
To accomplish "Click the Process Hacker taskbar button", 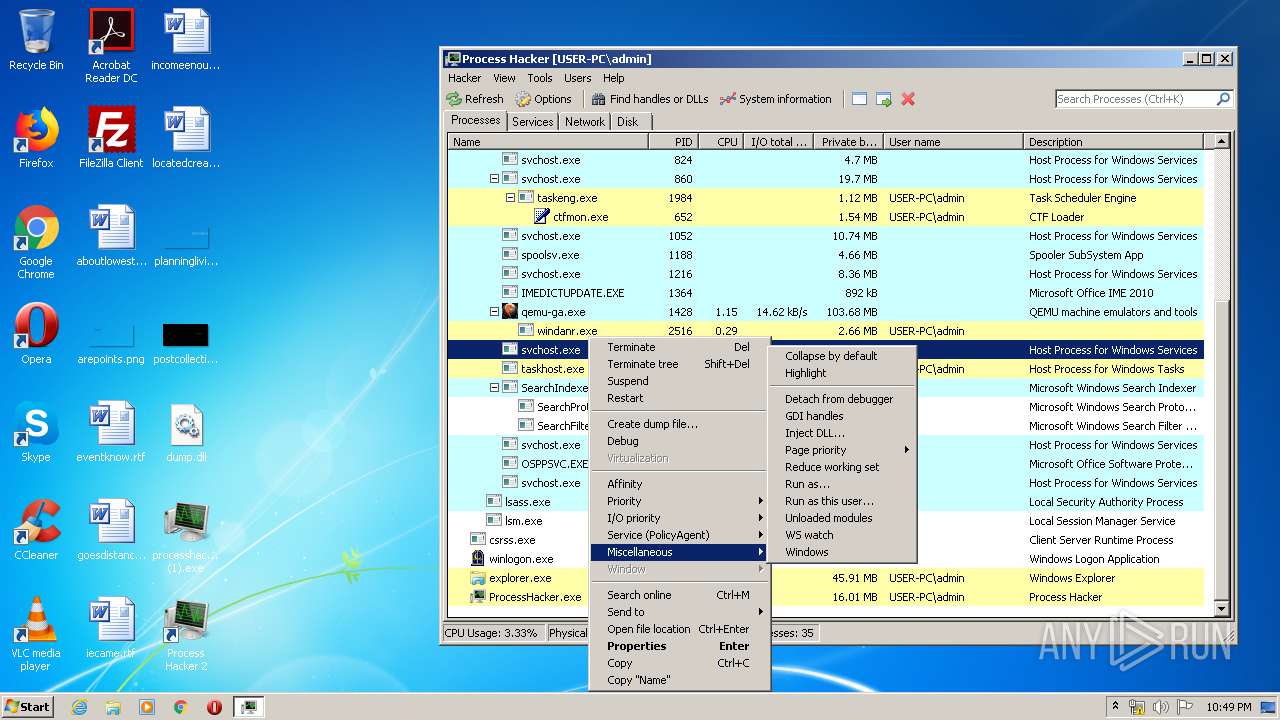I will [x=248, y=707].
